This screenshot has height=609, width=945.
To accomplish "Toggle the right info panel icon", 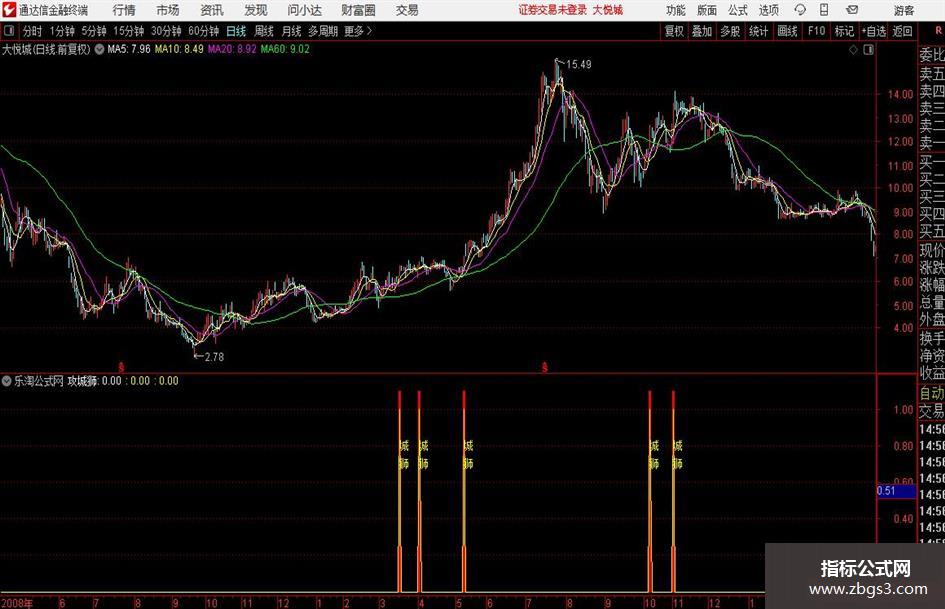I will [x=868, y=50].
